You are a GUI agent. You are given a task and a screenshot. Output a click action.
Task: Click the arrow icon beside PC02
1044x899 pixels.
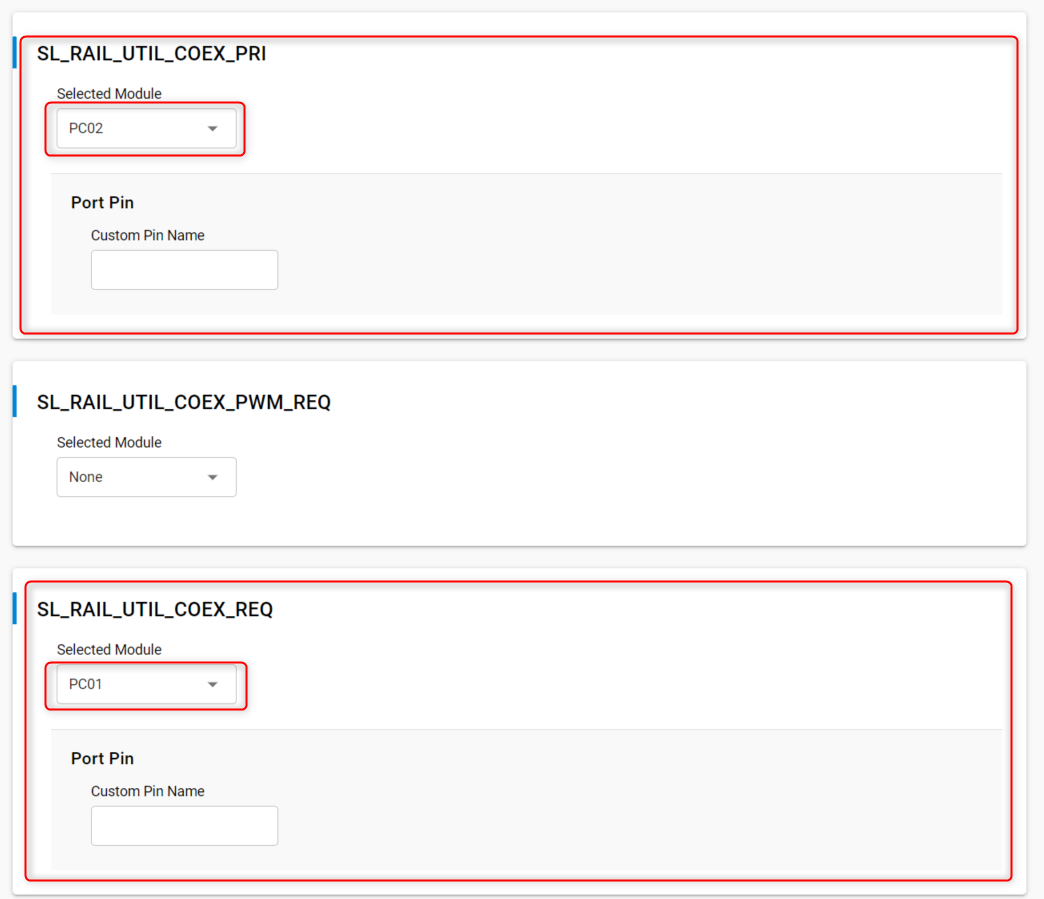212,129
